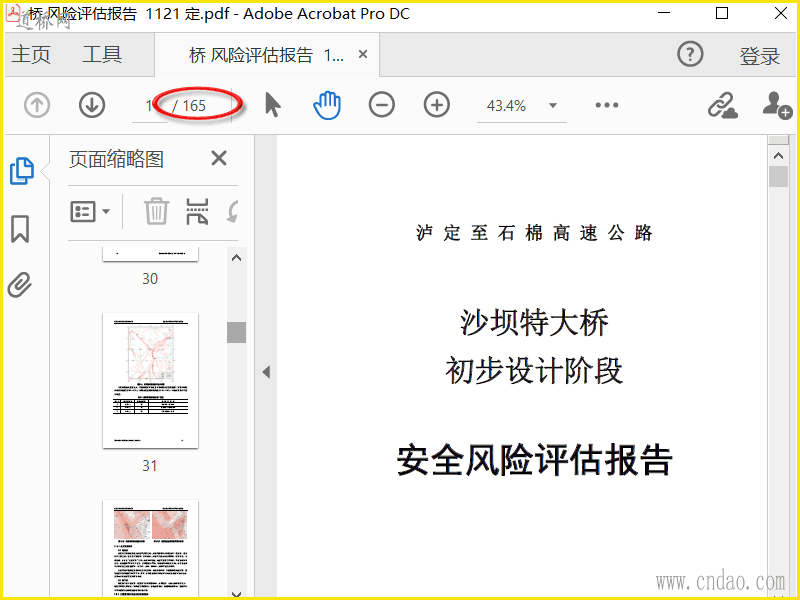Screen dimensions: 800x600
Task: Show more tools via three dots
Action: coord(607,105)
